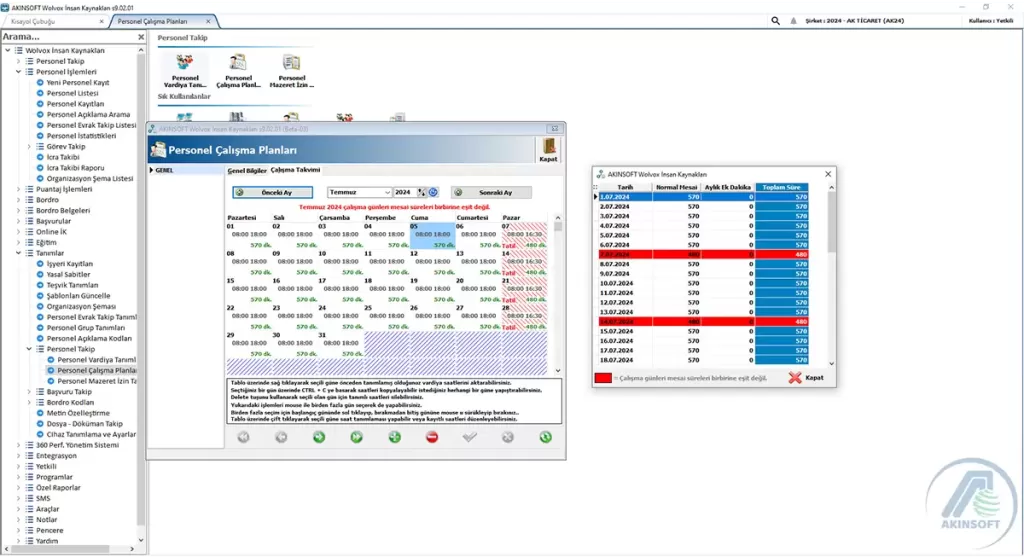Go to first record with bottom toolbar arrow
The image size is (1024, 557).
243,438
